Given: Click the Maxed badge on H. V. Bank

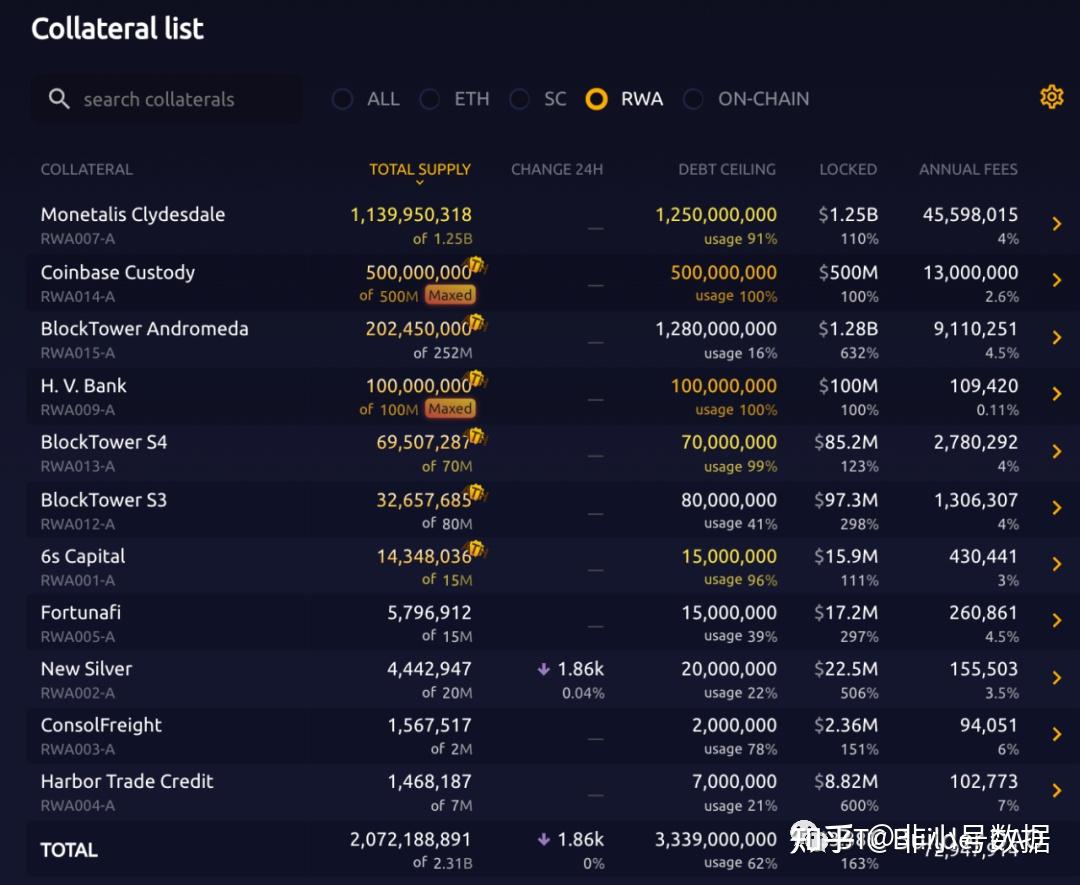Looking at the screenshot, I should pos(450,409).
